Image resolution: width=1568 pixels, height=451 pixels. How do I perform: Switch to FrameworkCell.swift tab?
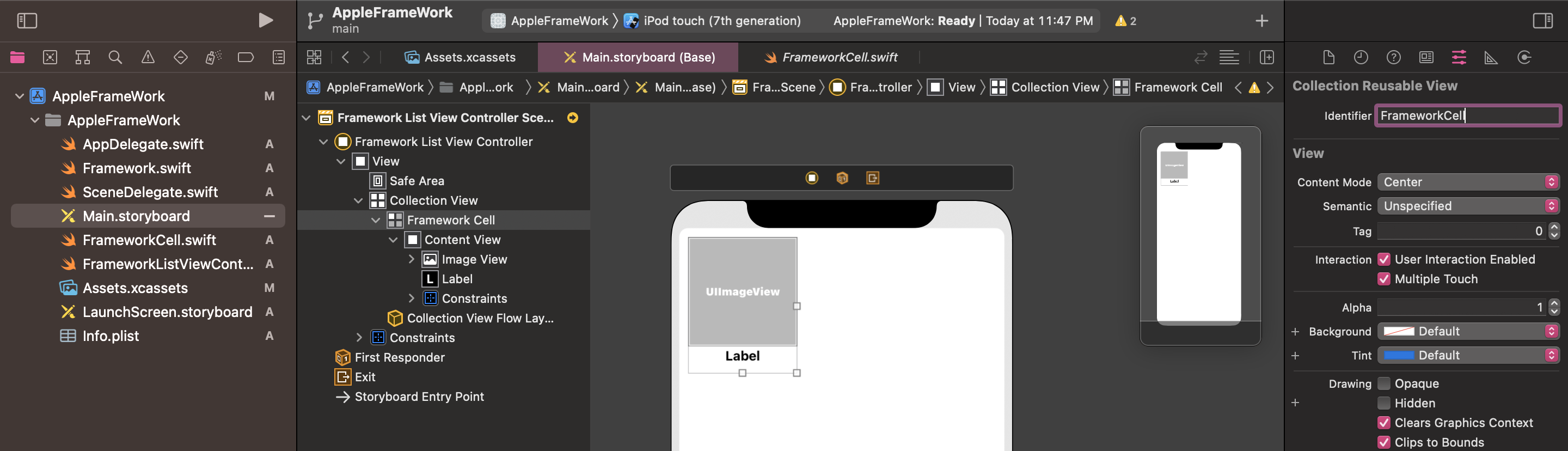pyautogui.click(x=830, y=58)
